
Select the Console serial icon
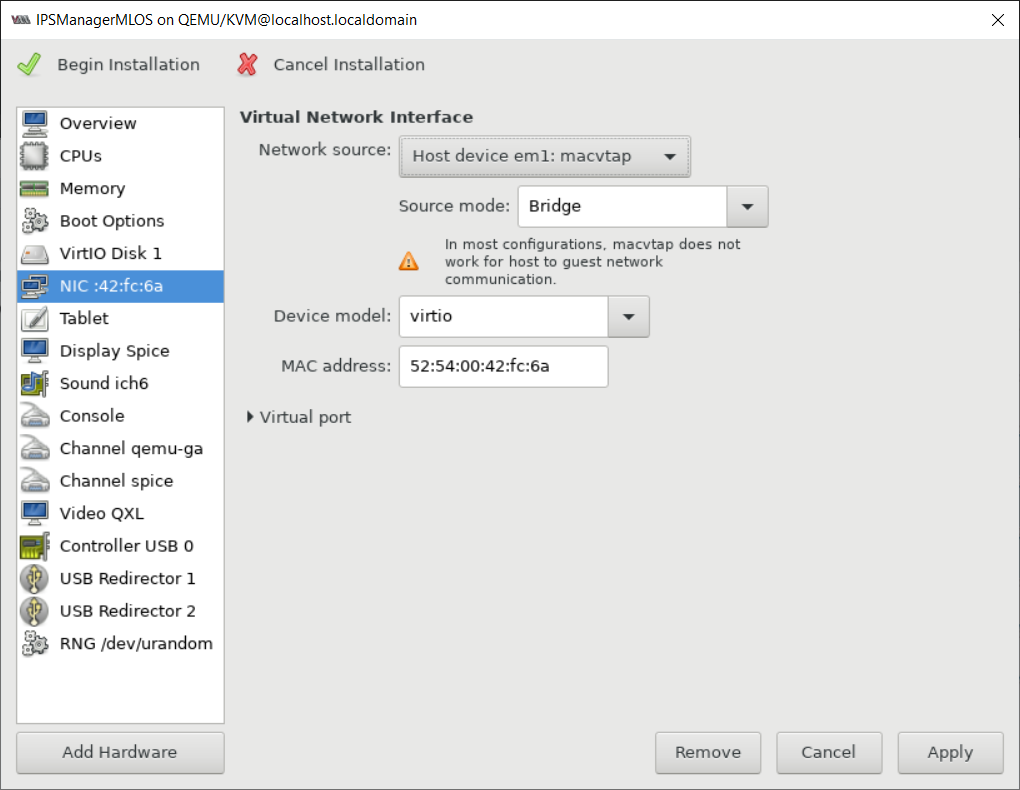[34, 416]
